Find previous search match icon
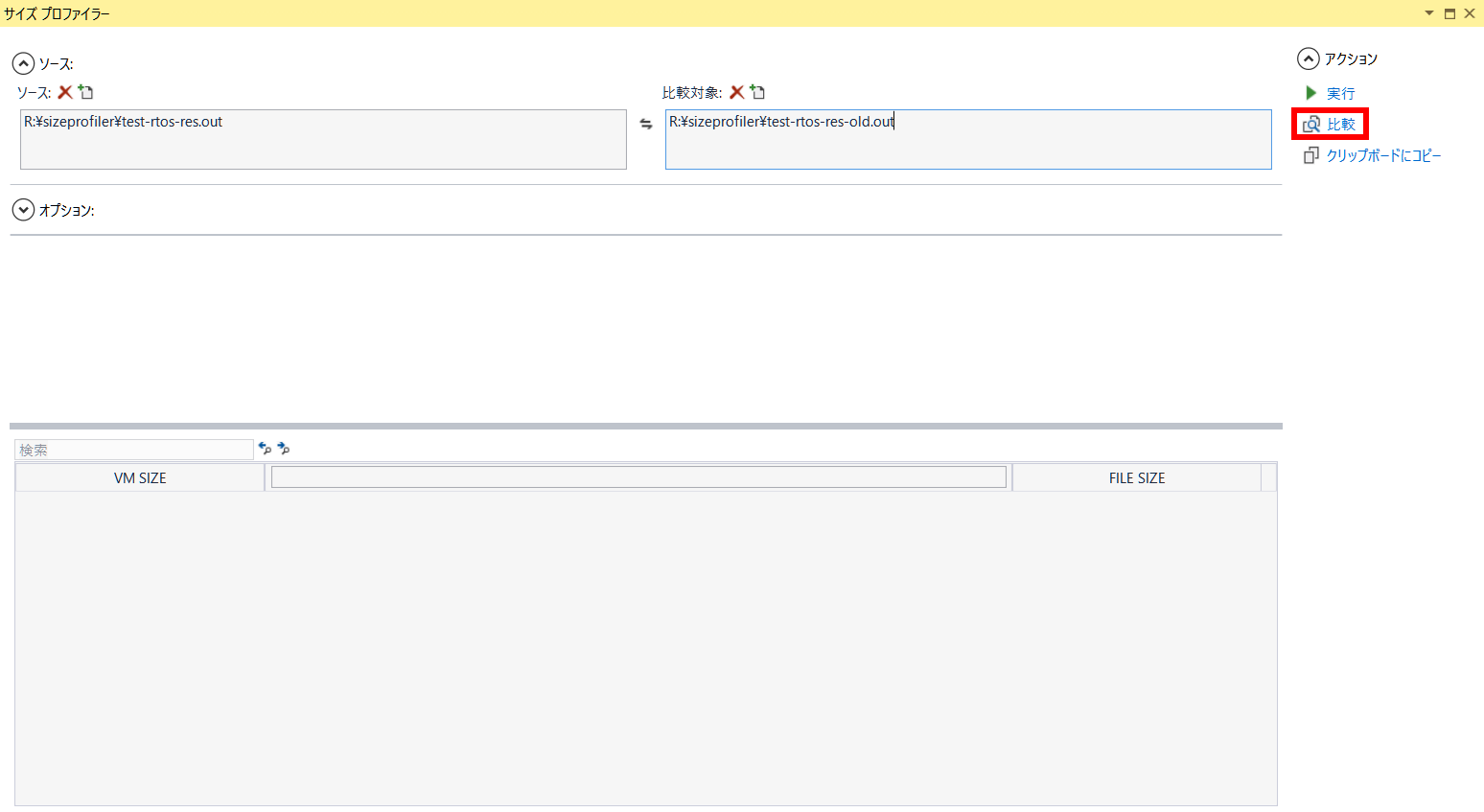The image size is (1484, 812). pos(266,449)
